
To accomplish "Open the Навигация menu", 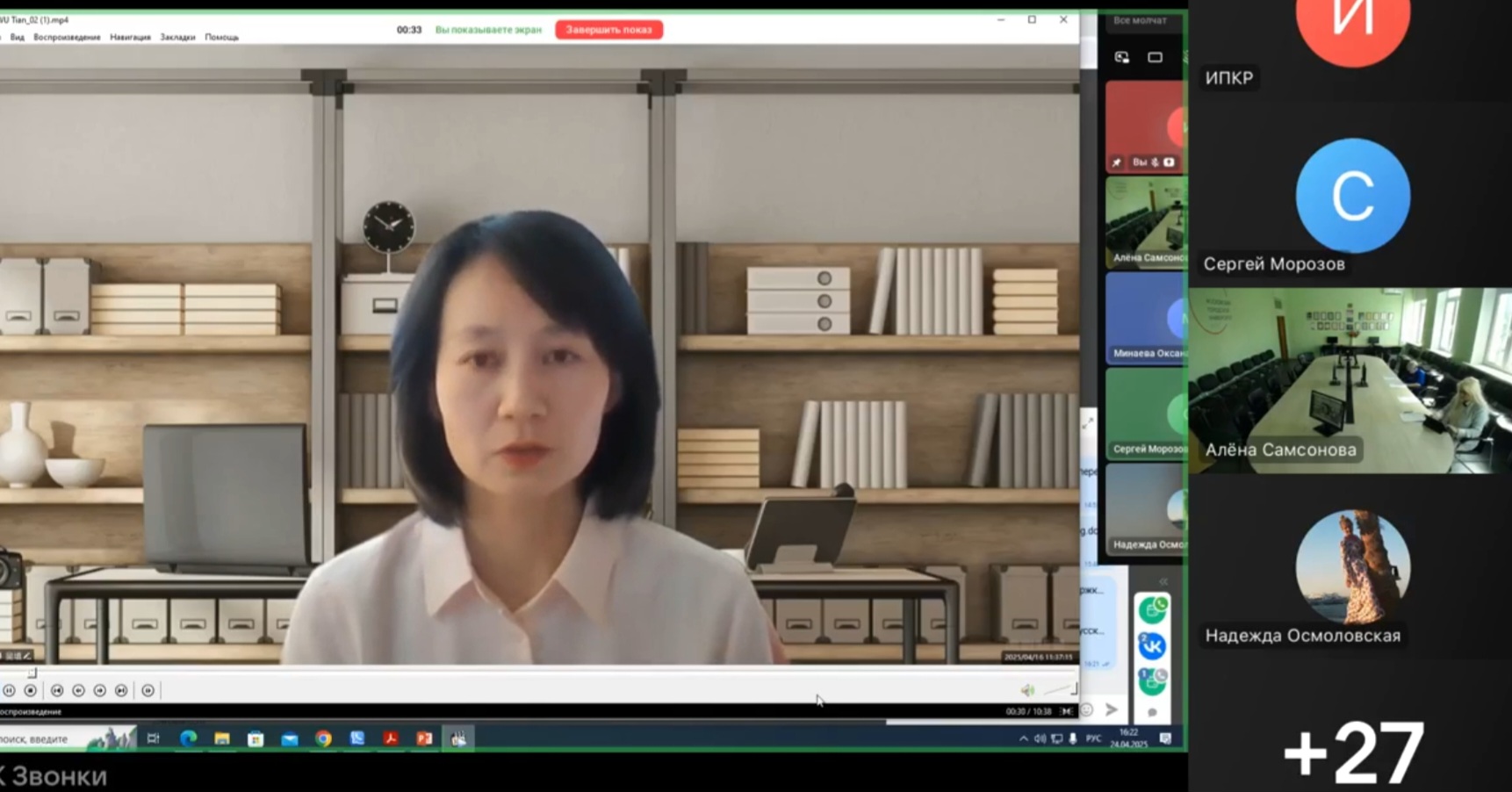I will [x=130, y=38].
